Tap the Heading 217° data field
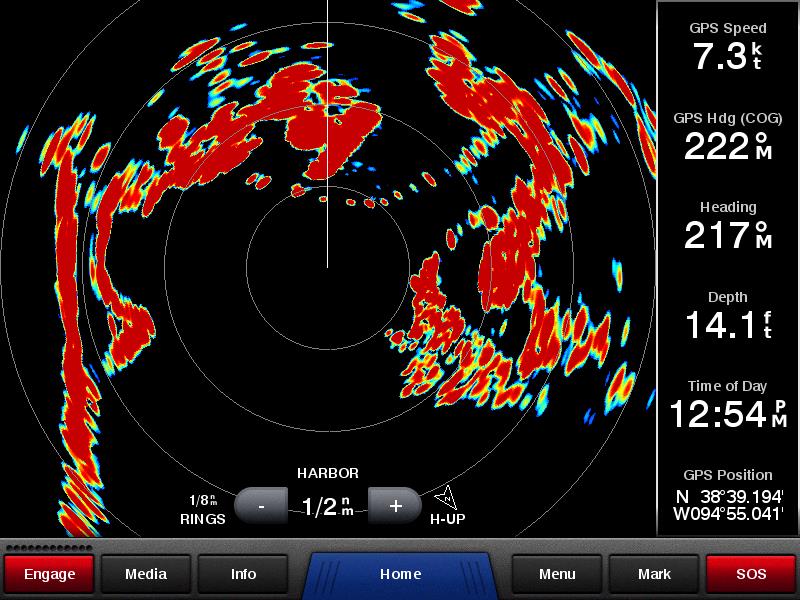 pyautogui.click(x=727, y=226)
